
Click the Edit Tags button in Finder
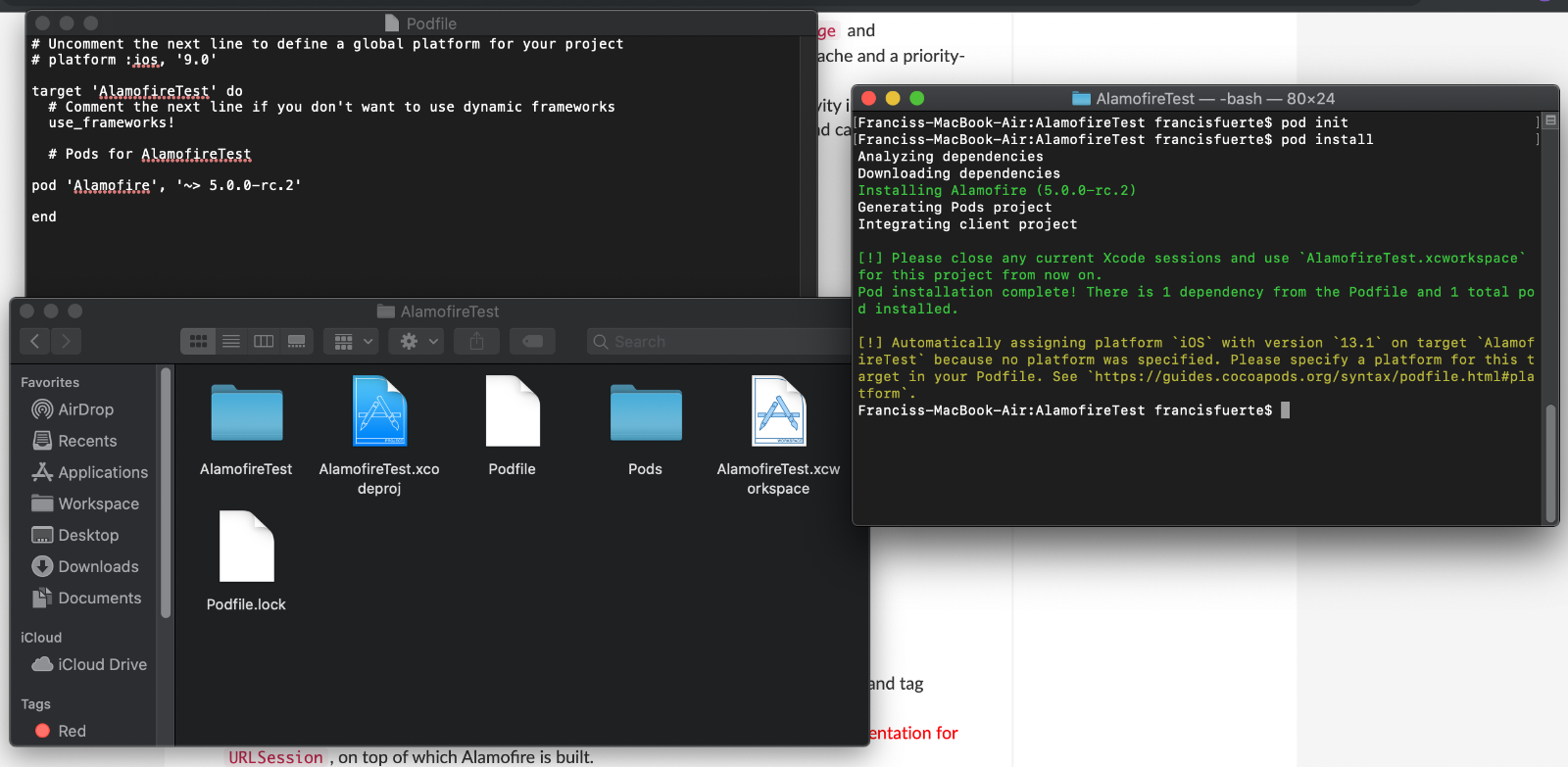[x=533, y=341]
